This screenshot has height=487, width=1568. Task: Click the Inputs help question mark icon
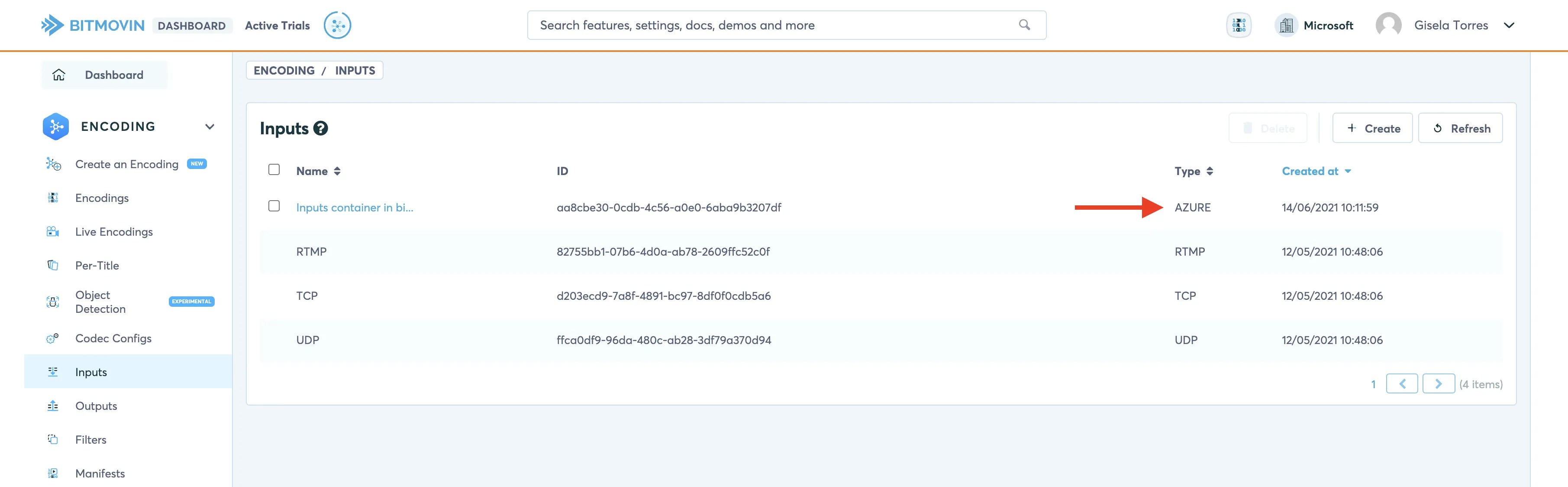321,128
